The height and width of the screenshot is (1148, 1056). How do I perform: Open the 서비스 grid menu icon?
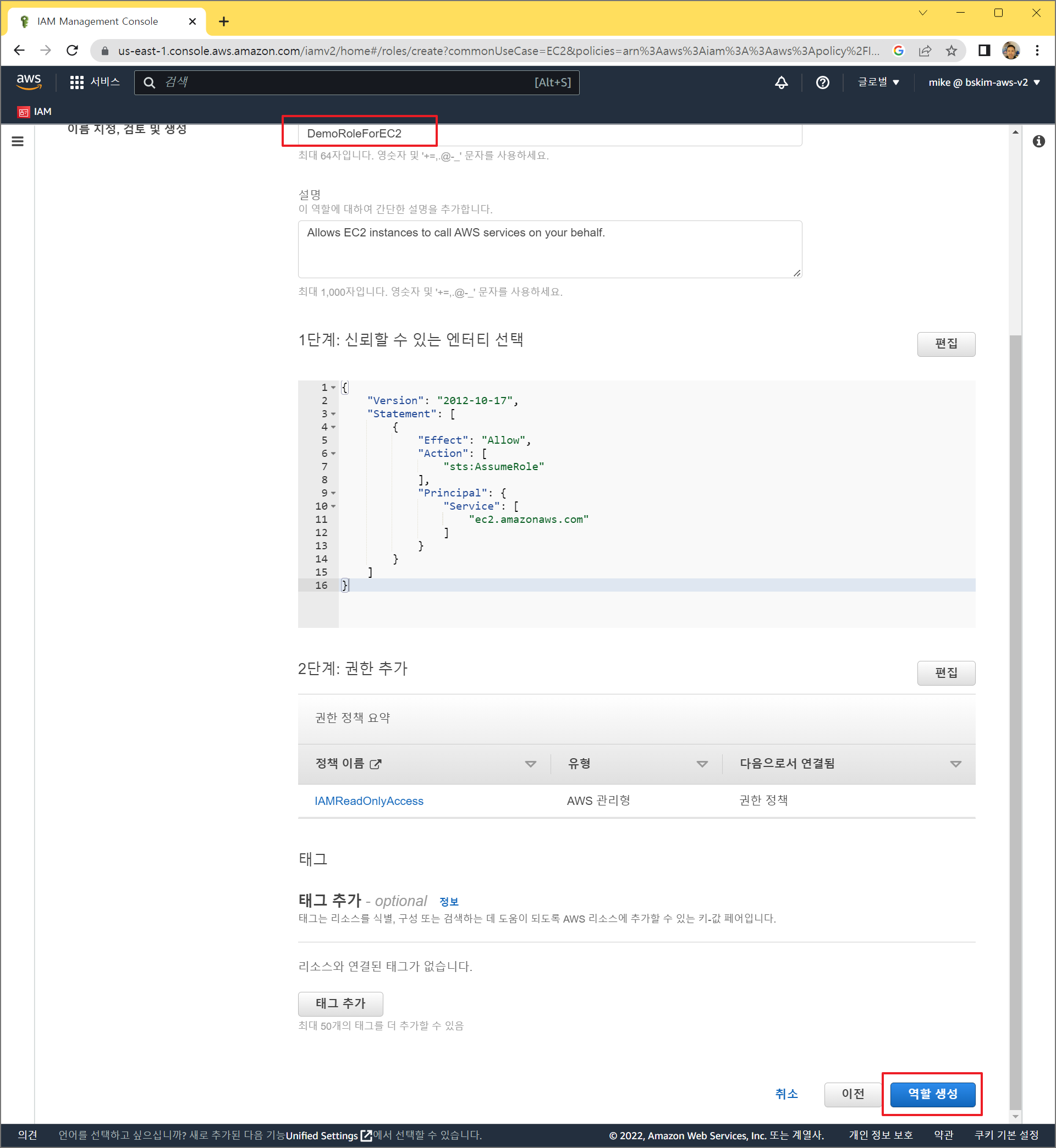coord(76,82)
